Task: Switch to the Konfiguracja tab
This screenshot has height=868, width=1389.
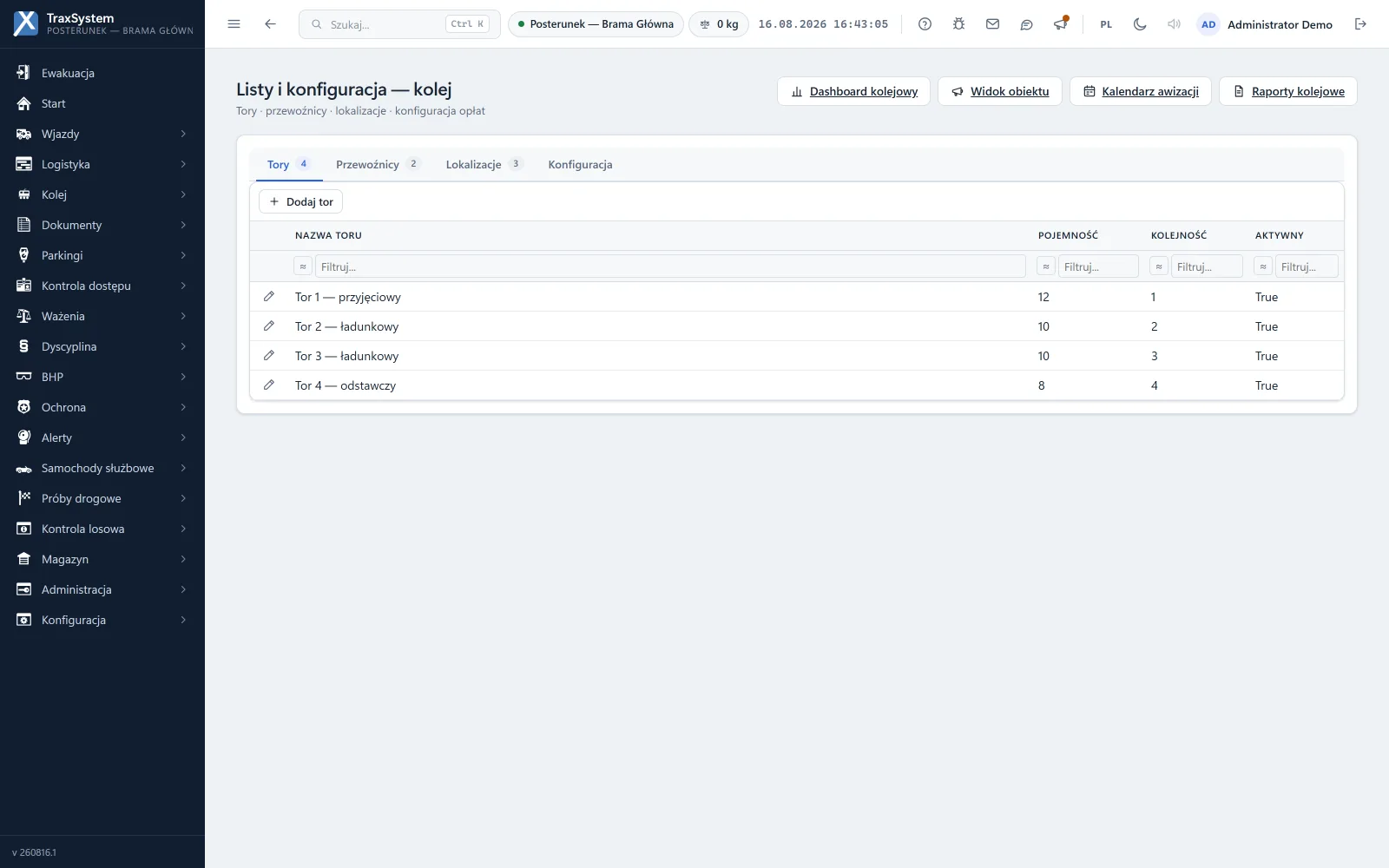Action: coord(580,164)
